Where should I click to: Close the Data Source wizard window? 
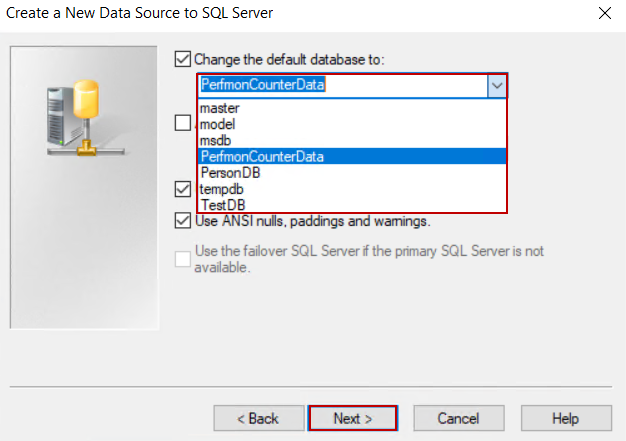click(x=604, y=14)
